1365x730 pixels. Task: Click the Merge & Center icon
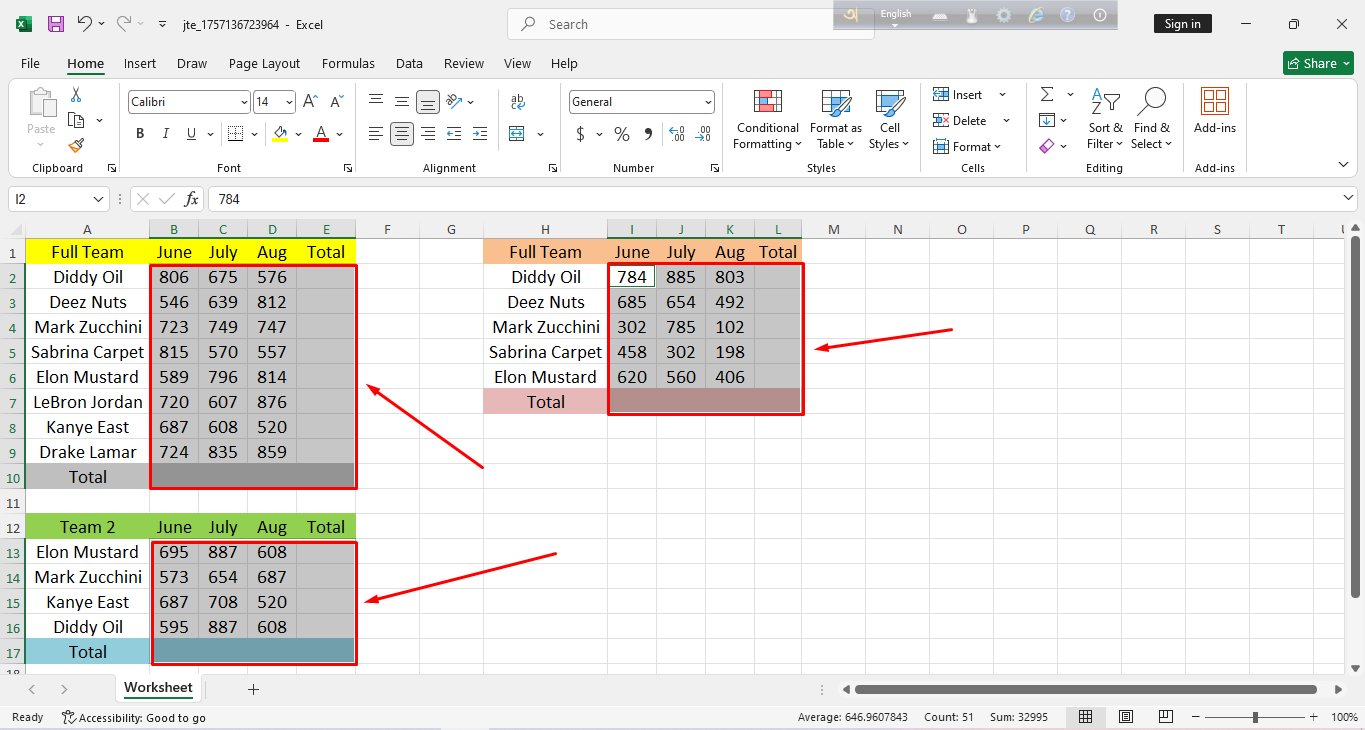coord(517,134)
